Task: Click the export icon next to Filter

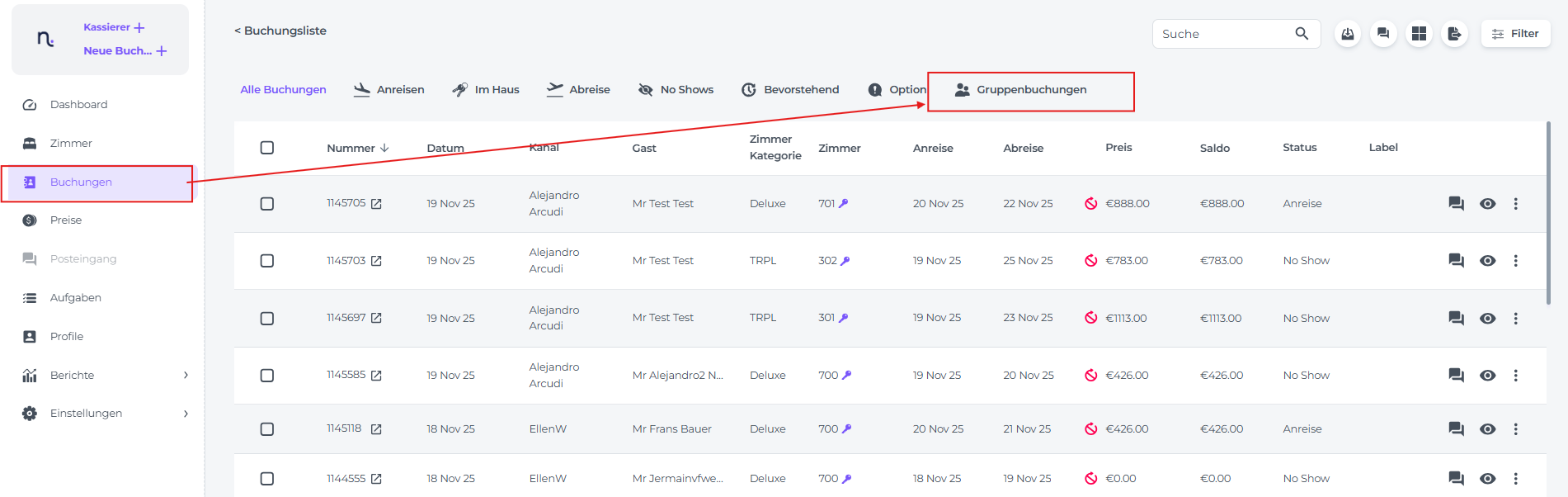Action: point(1454,34)
